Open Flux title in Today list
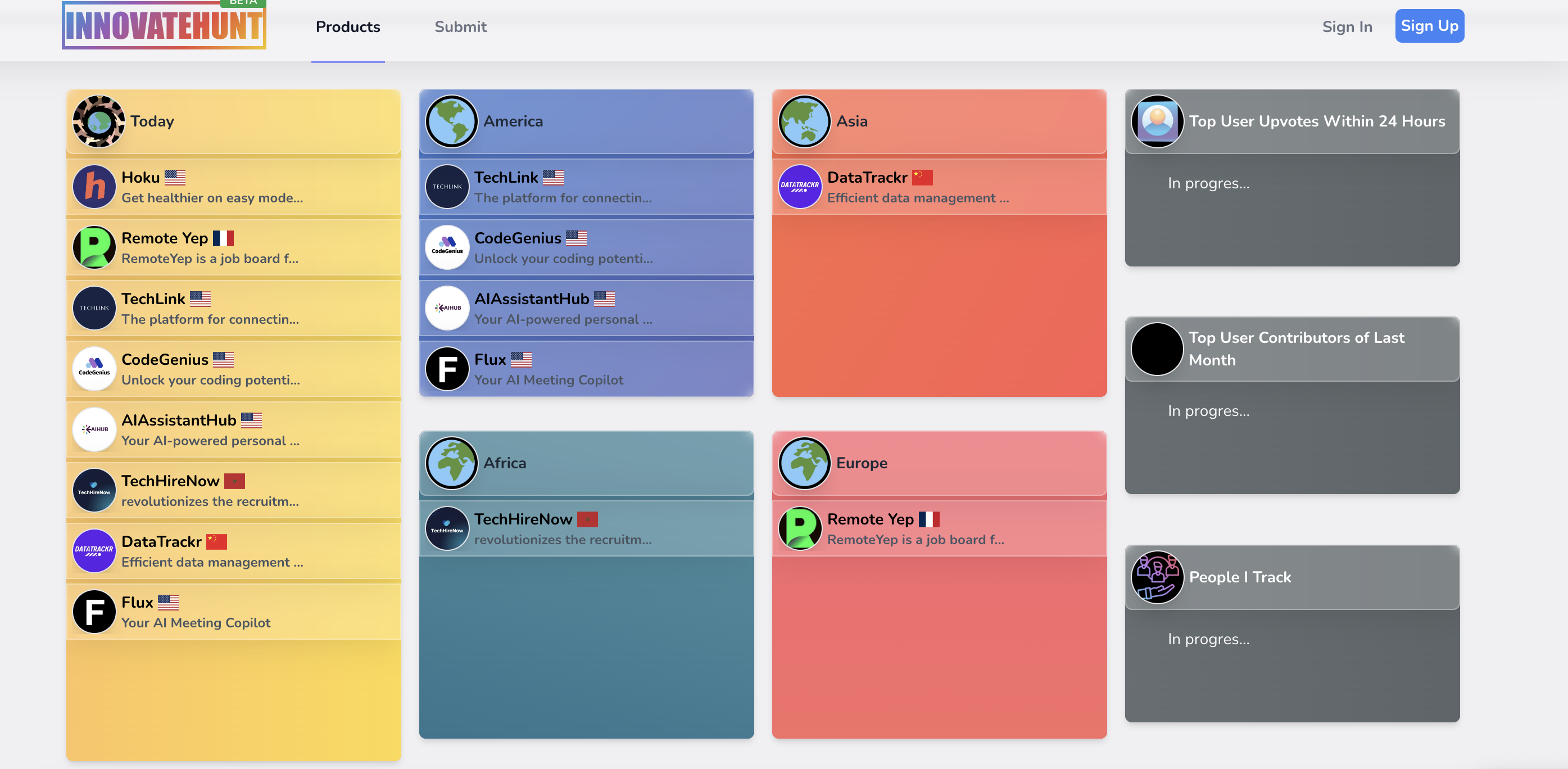This screenshot has width=1568, height=769. pyautogui.click(x=137, y=602)
